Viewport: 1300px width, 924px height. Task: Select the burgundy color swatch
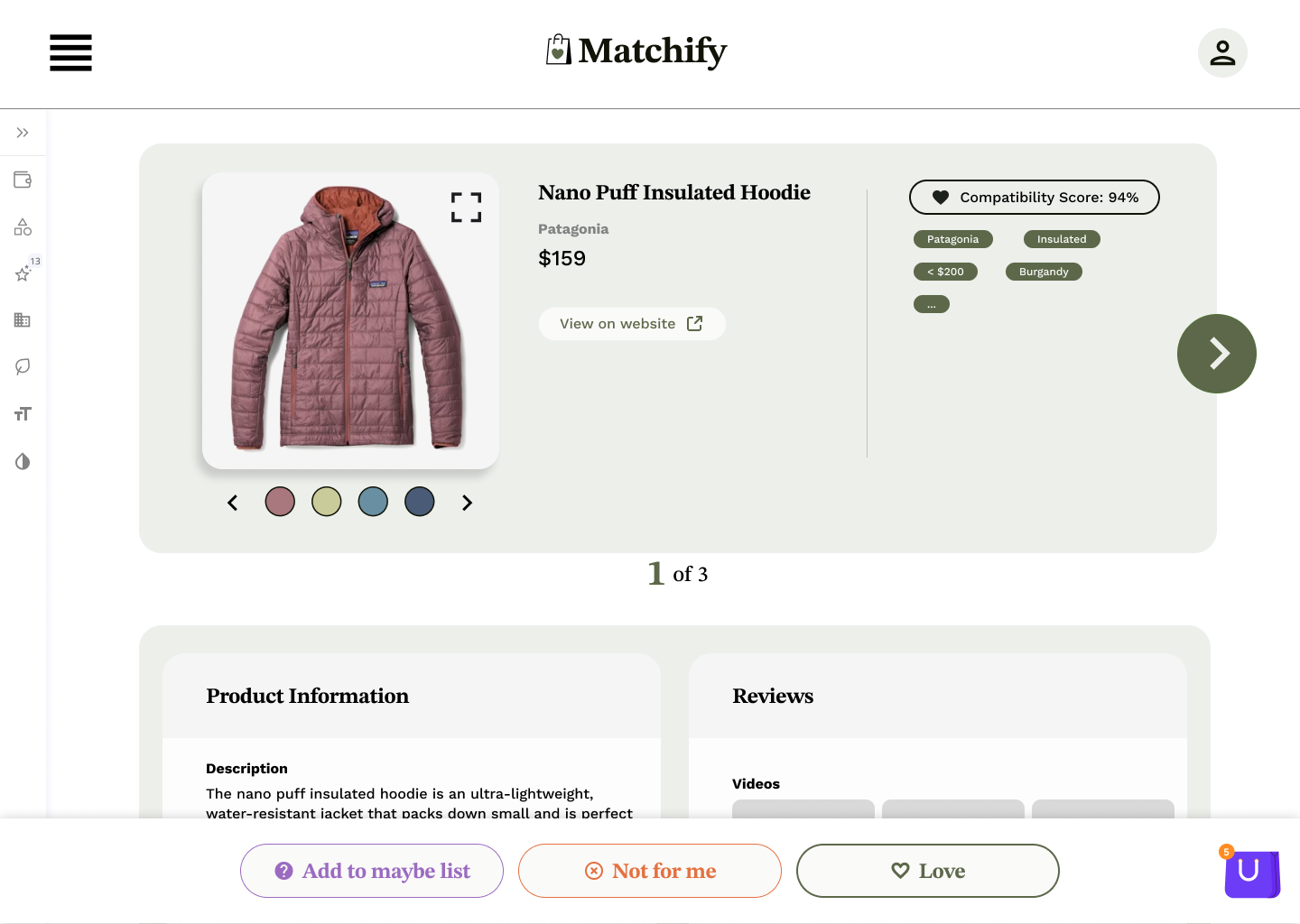pyautogui.click(x=280, y=502)
